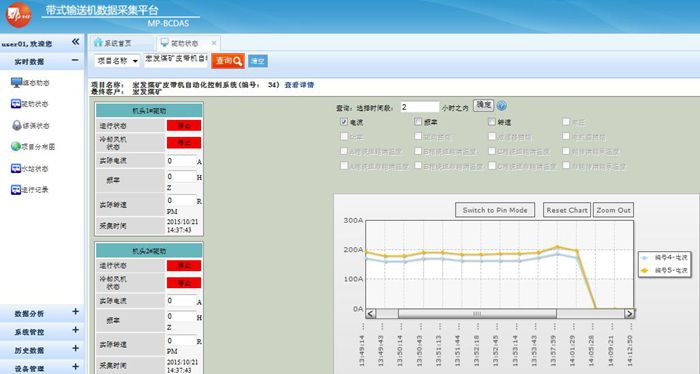
Task: Click Switch to Pin Mode button
Action: 495,210
